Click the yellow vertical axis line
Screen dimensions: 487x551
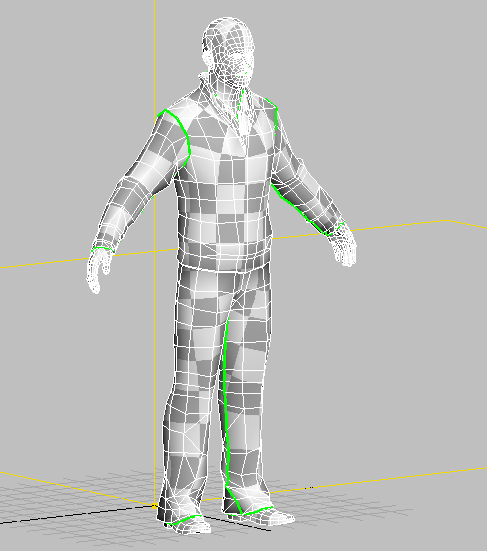(155, 246)
